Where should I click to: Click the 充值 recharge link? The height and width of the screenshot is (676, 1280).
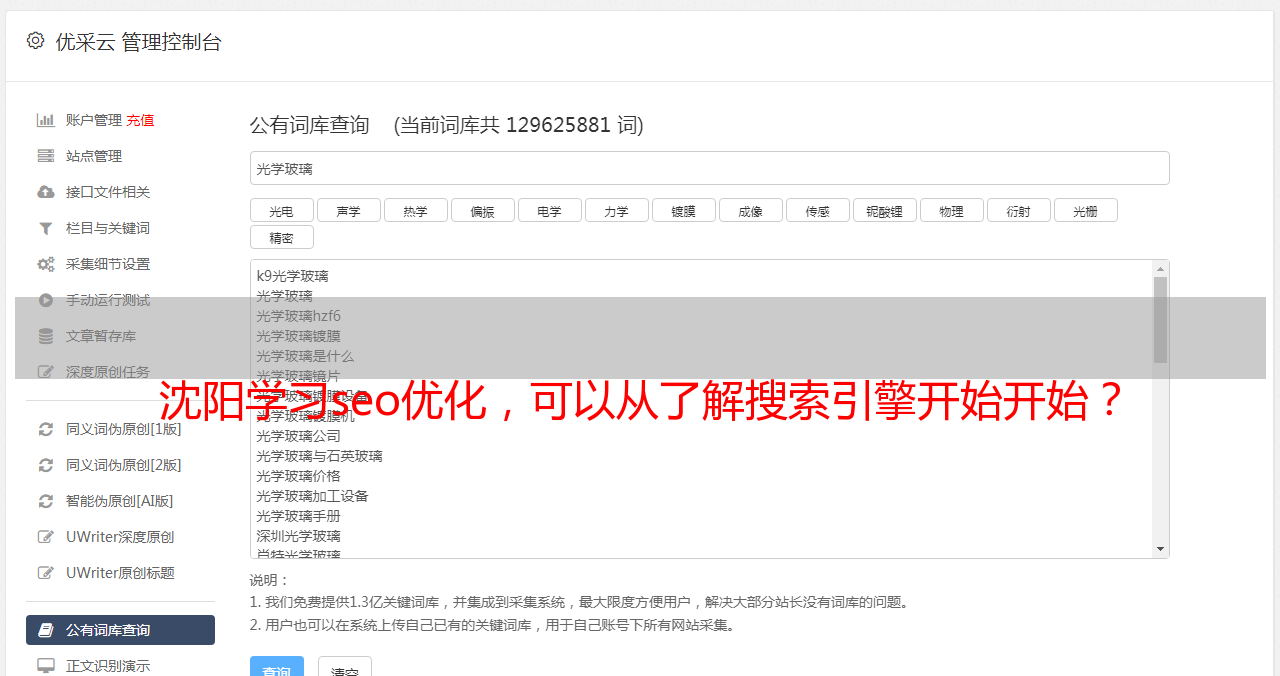140,120
